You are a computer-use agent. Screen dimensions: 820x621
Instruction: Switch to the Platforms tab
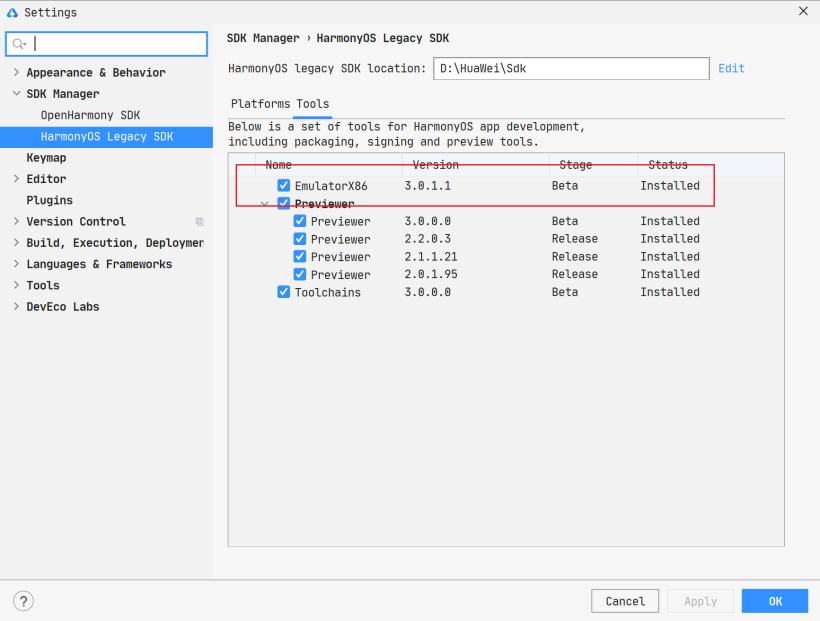(260, 104)
